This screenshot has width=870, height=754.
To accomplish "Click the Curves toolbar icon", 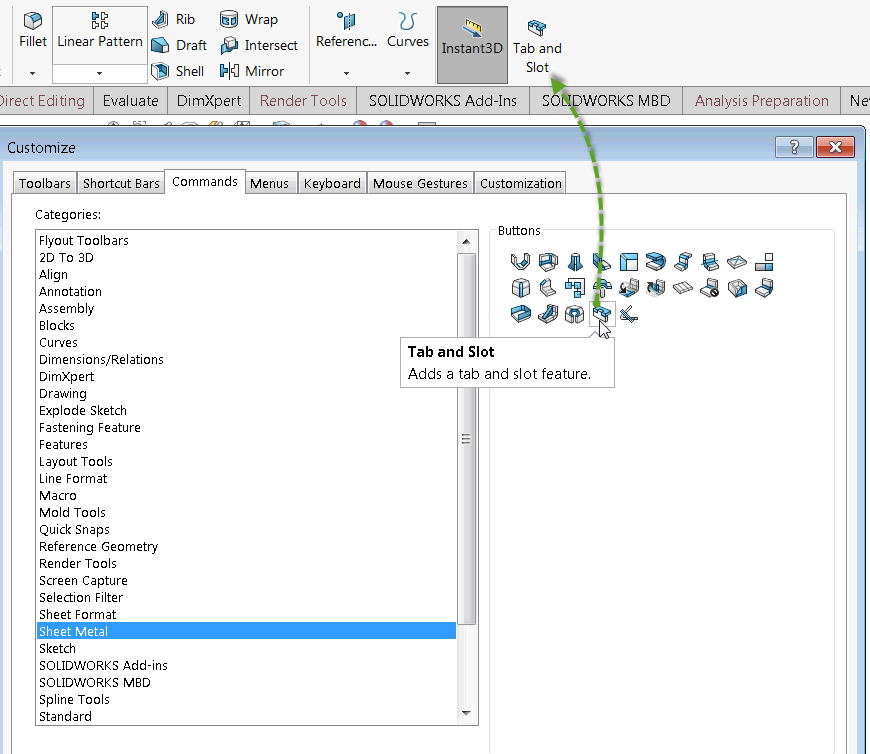I will [x=407, y=21].
